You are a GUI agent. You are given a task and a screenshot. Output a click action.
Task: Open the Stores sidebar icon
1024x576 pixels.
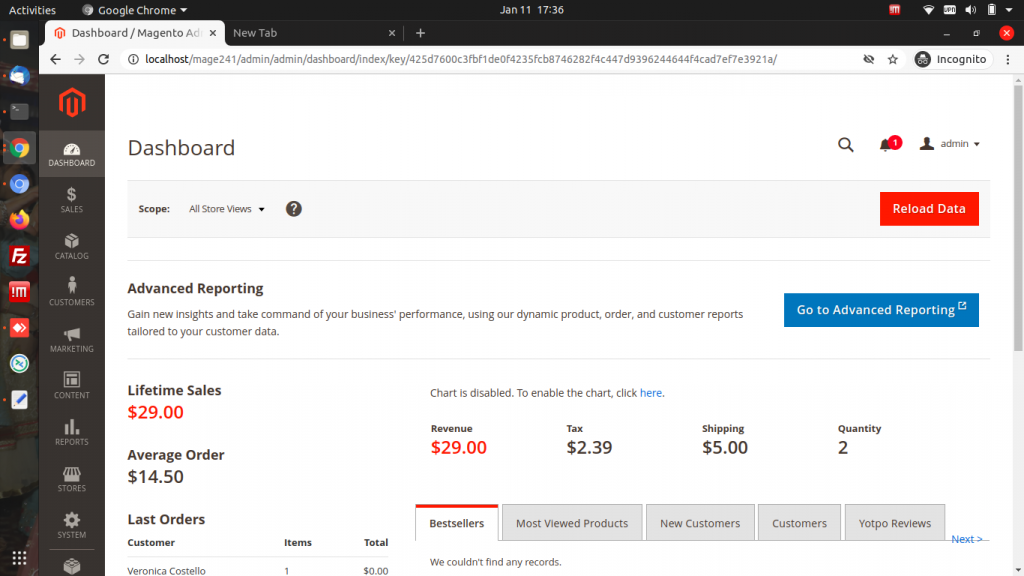point(72,478)
